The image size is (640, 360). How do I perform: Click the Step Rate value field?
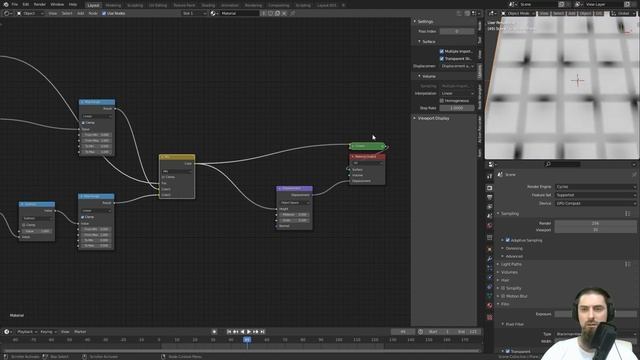pyautogui.click(x=457, y=108)
